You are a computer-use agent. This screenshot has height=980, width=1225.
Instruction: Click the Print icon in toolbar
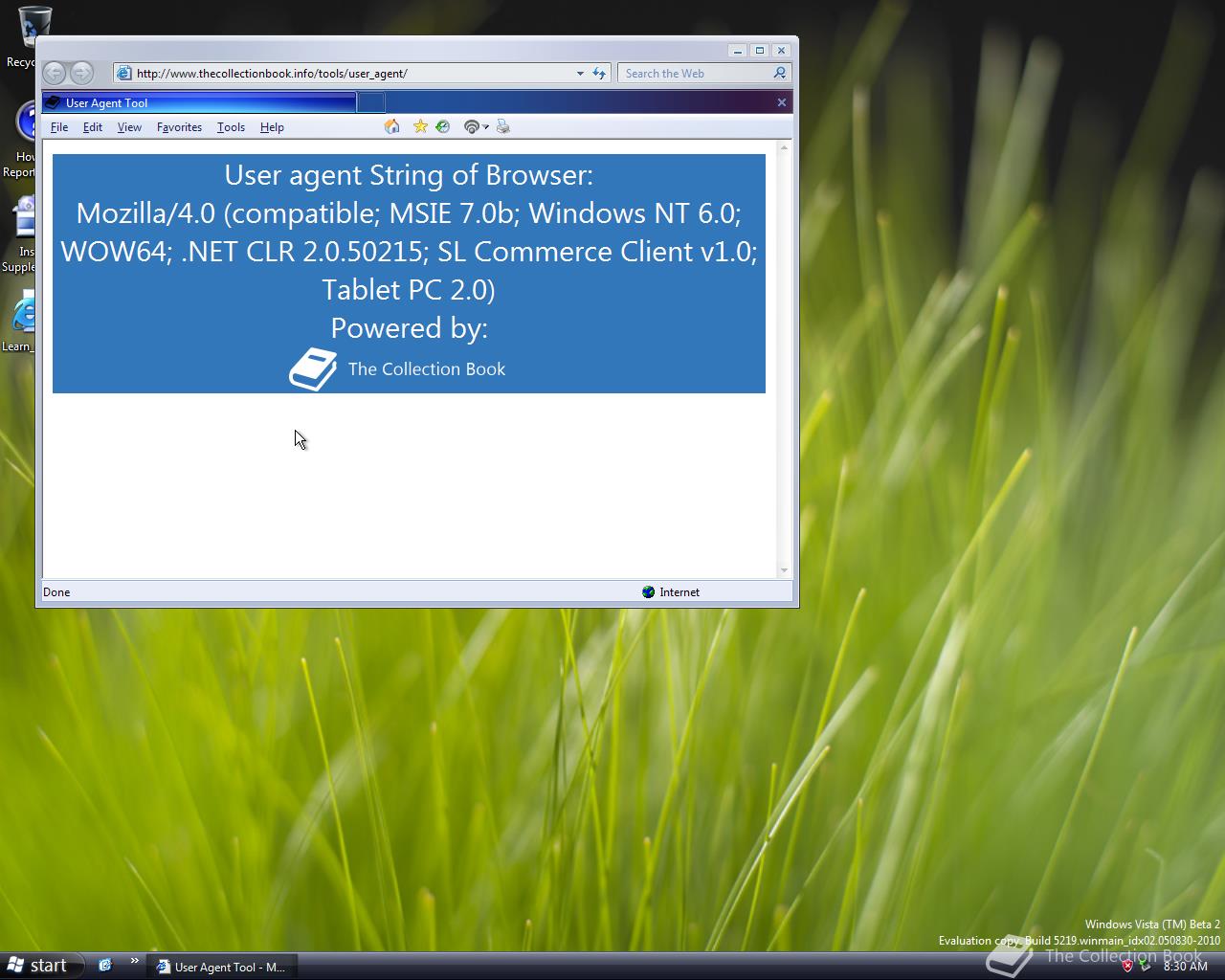click(503, 126)
